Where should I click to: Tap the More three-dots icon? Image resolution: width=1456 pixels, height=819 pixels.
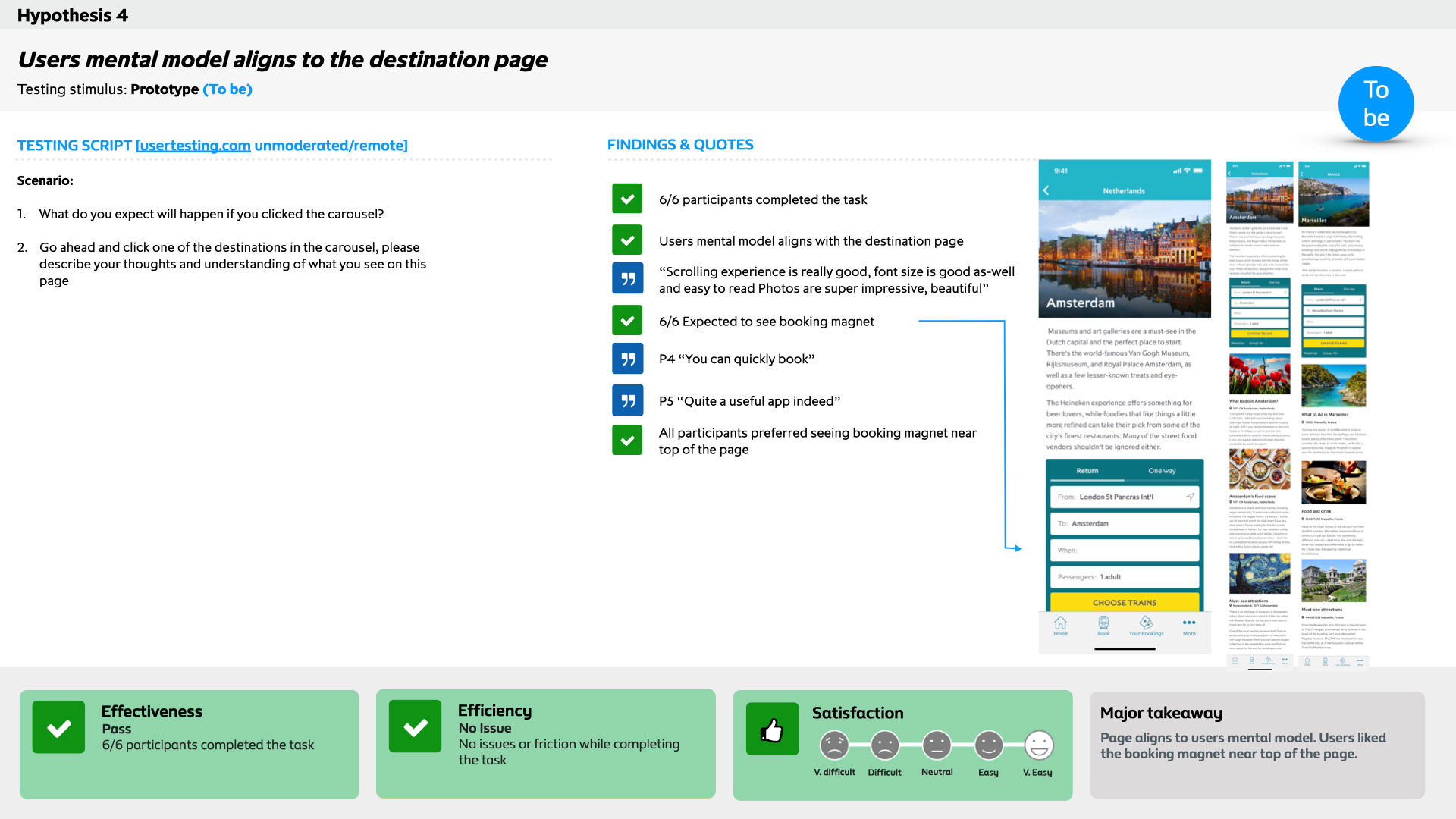pos(1189,623)
